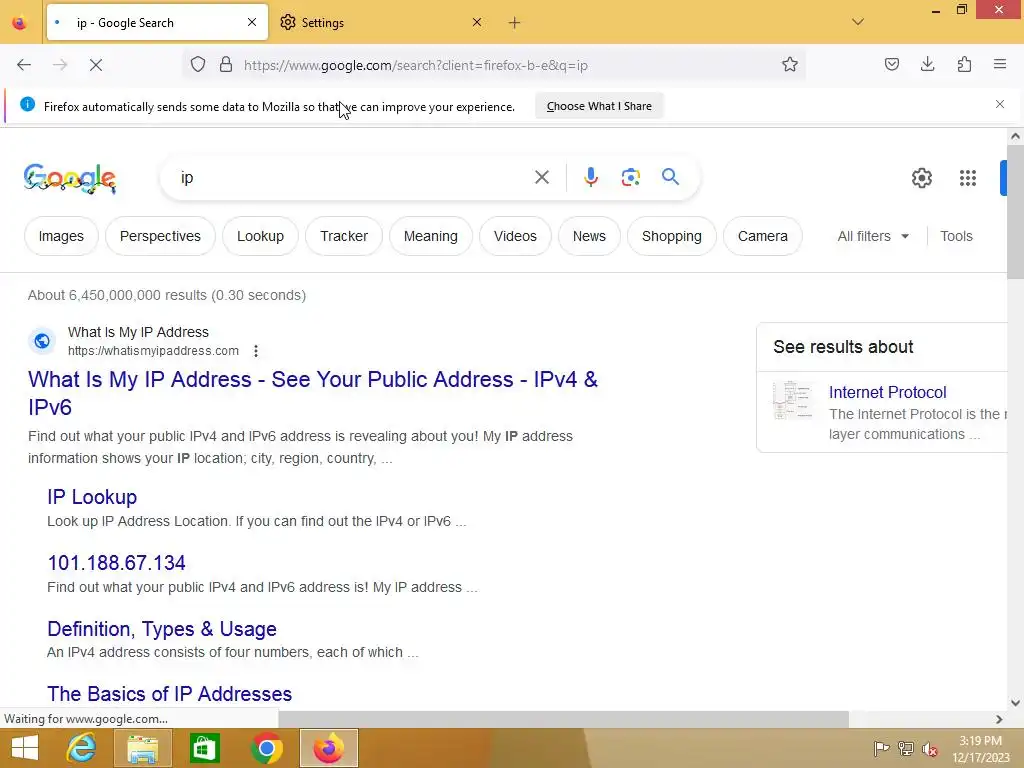
Task: Open Action Center flag icon
Action: (x=881, y=748)
